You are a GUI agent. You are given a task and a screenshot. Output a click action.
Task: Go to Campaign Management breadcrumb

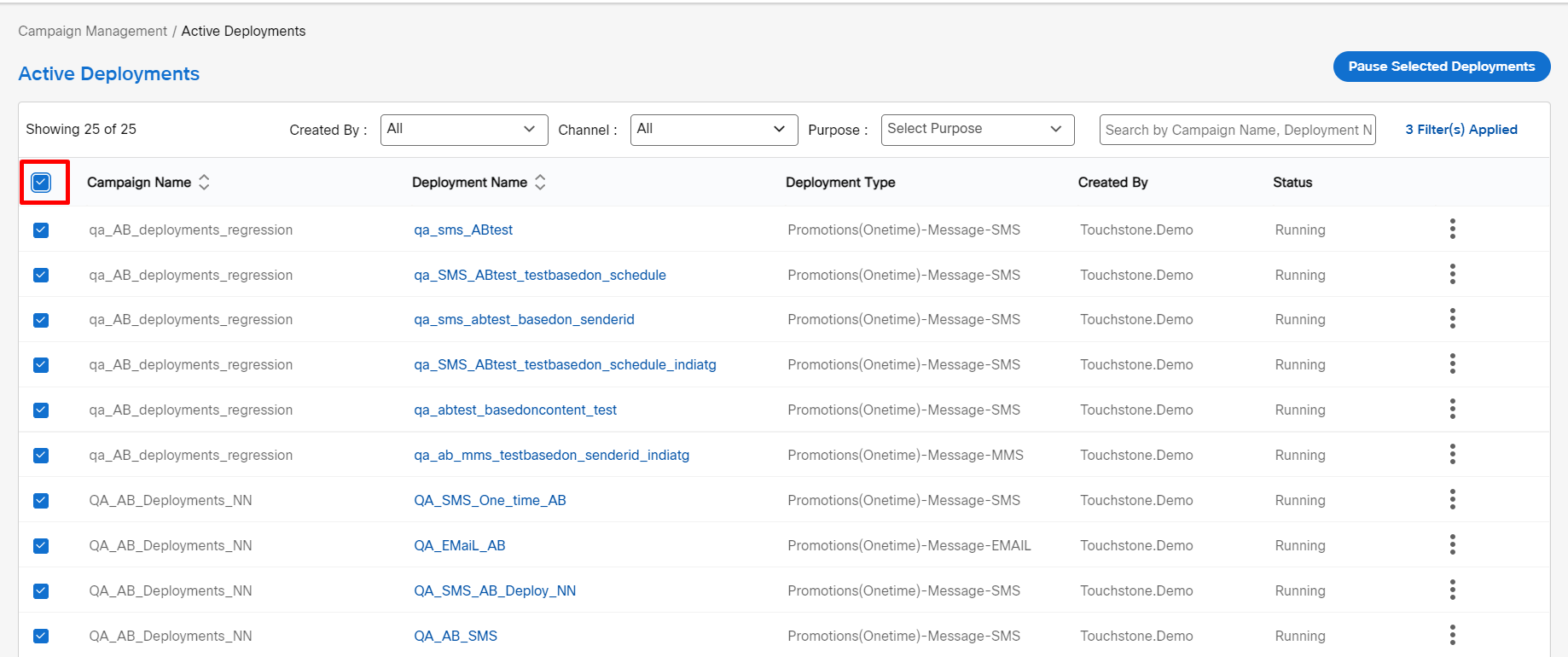pos(93,31)
